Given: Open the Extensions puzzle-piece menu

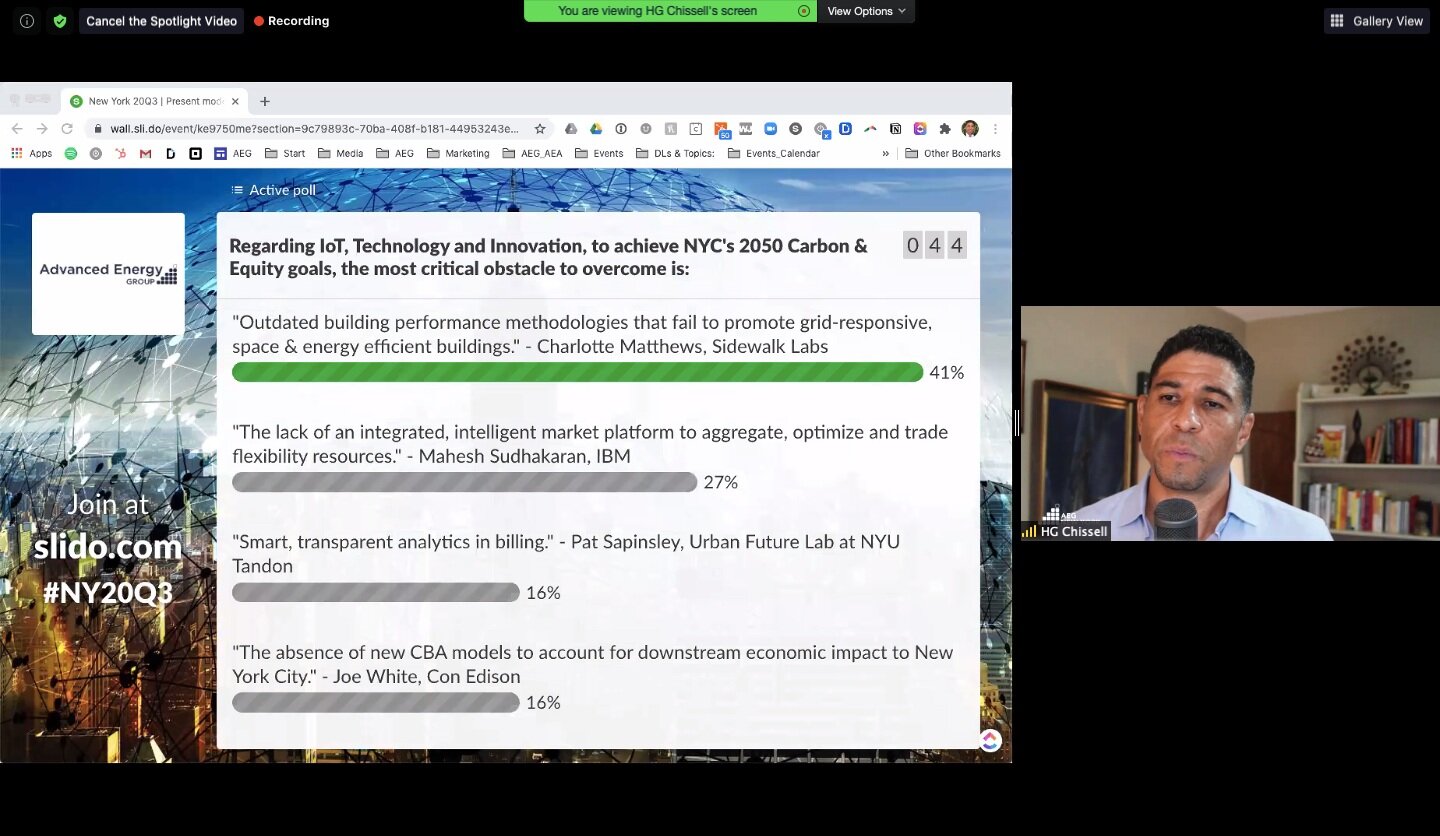Looking at the screenshot, I should 944,129.
